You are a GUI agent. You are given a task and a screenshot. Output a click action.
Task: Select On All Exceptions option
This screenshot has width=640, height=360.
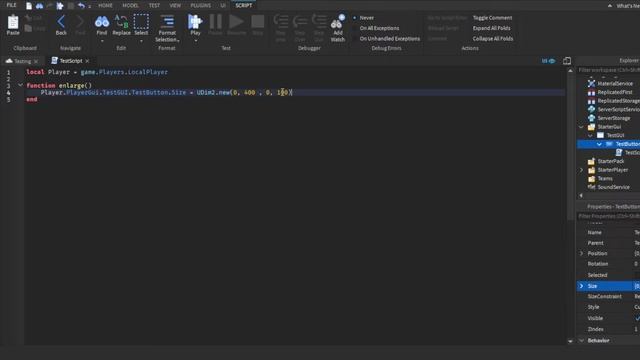click(379, 28)
